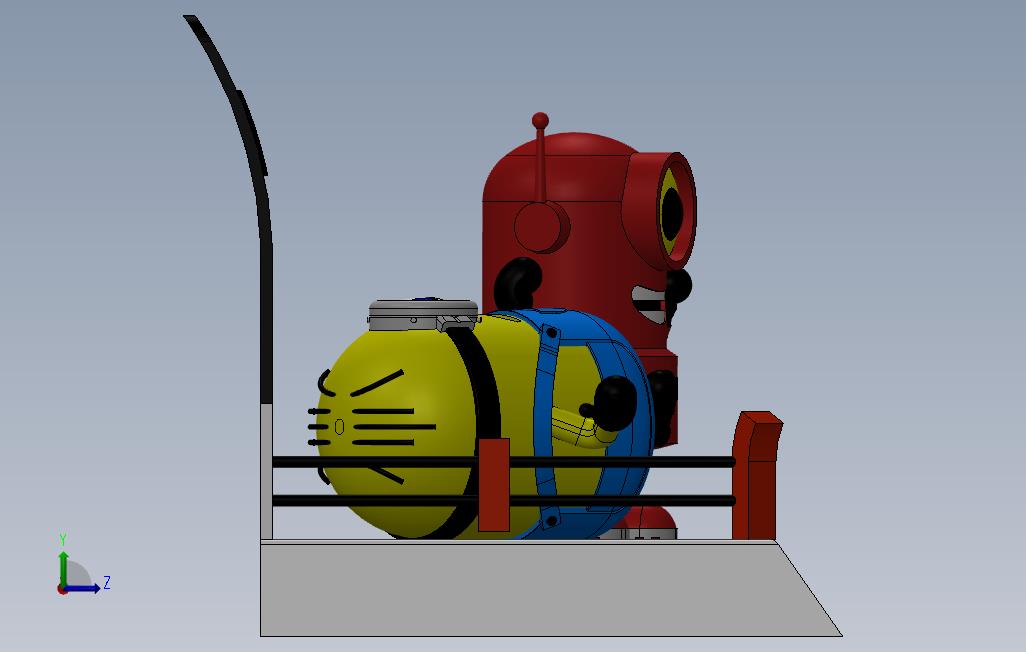Click the Z label on the axis triad
1026x652 pixels.
pyautogui.click(x=107, y=582)
